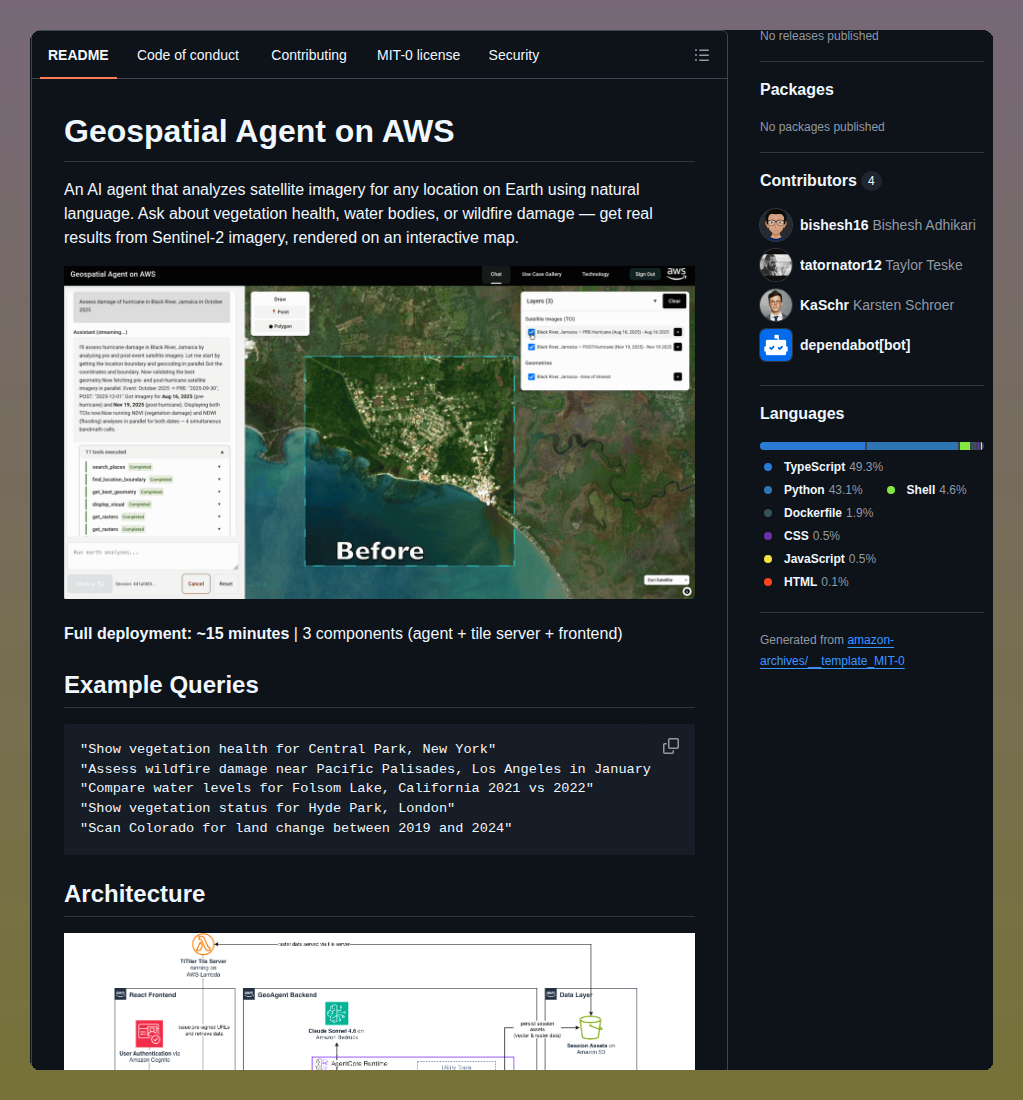Viewport: 1023px width, 1100px height.
Task: Click the Hyde Park, London query line
Action: pos(267,808)
